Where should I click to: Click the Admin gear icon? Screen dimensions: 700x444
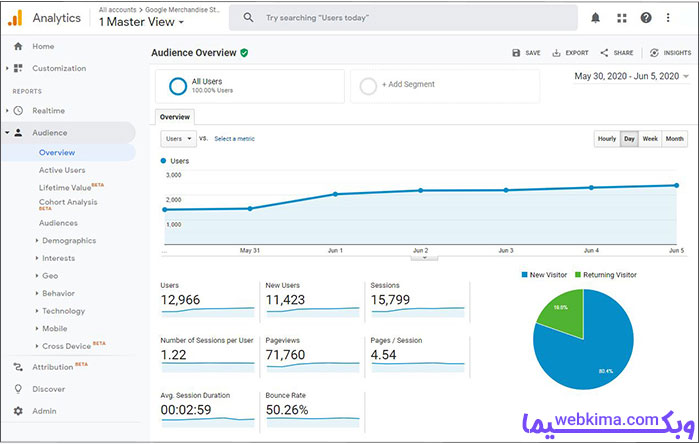coord(18,411)
